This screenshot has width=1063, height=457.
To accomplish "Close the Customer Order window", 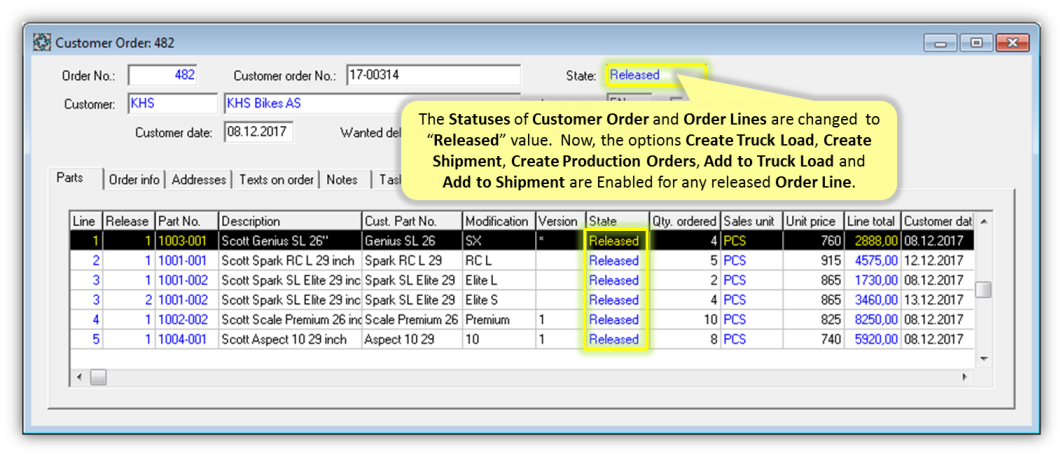I will coord(1013,43).
